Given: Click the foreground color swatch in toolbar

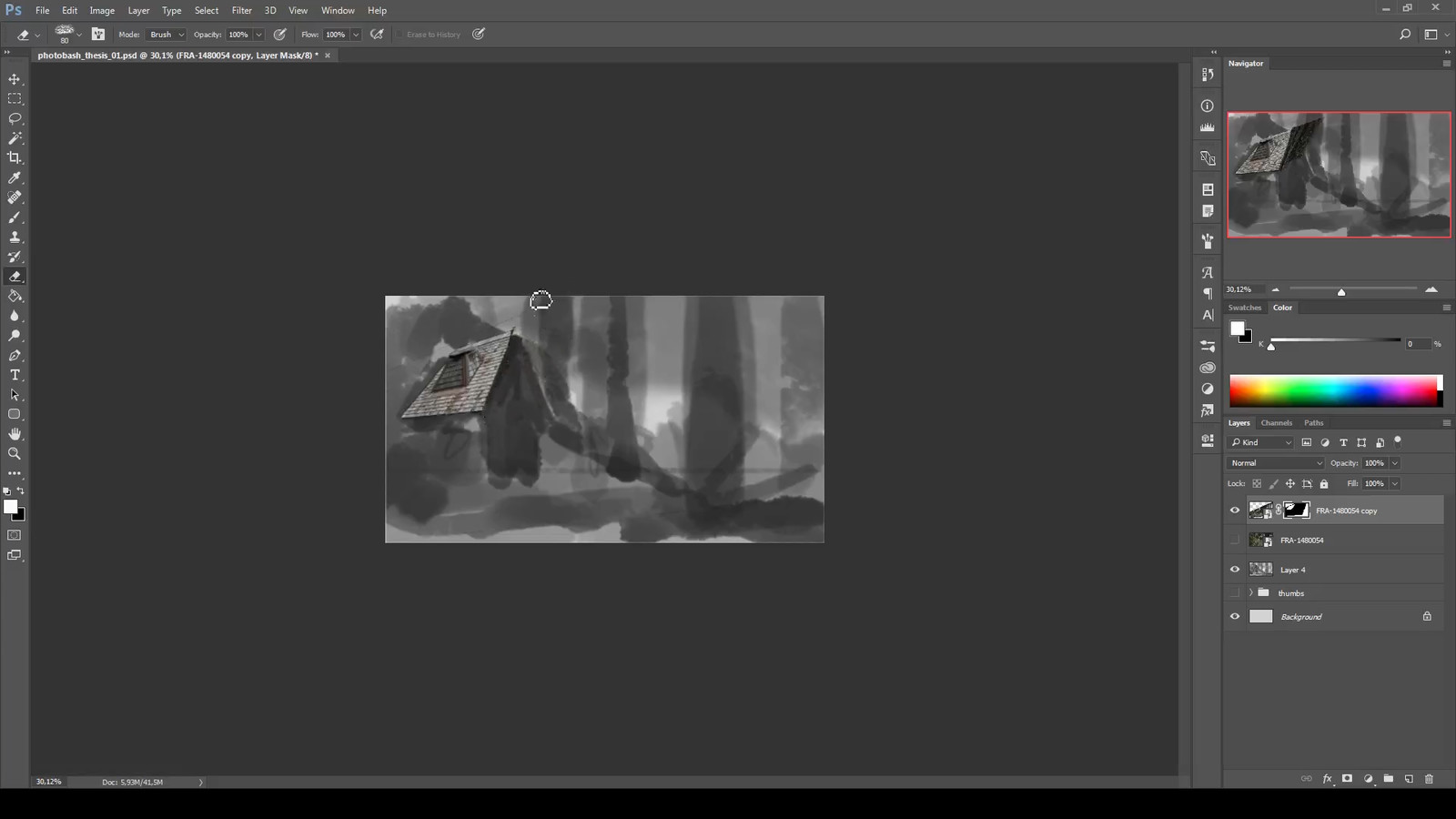Looking at the screenshot, I should (10, 507).
